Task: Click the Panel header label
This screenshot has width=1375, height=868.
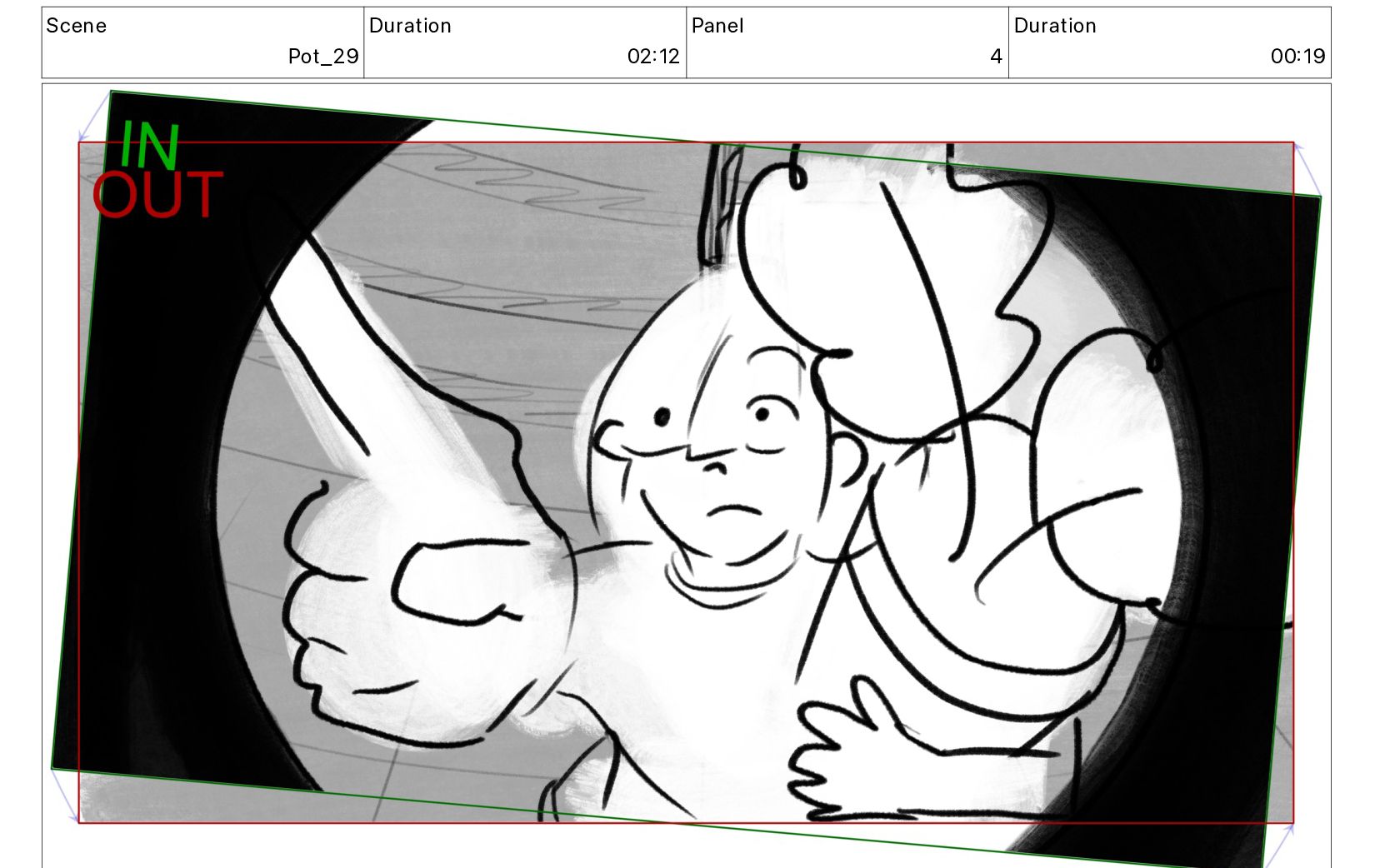Action: coord(717,26)
